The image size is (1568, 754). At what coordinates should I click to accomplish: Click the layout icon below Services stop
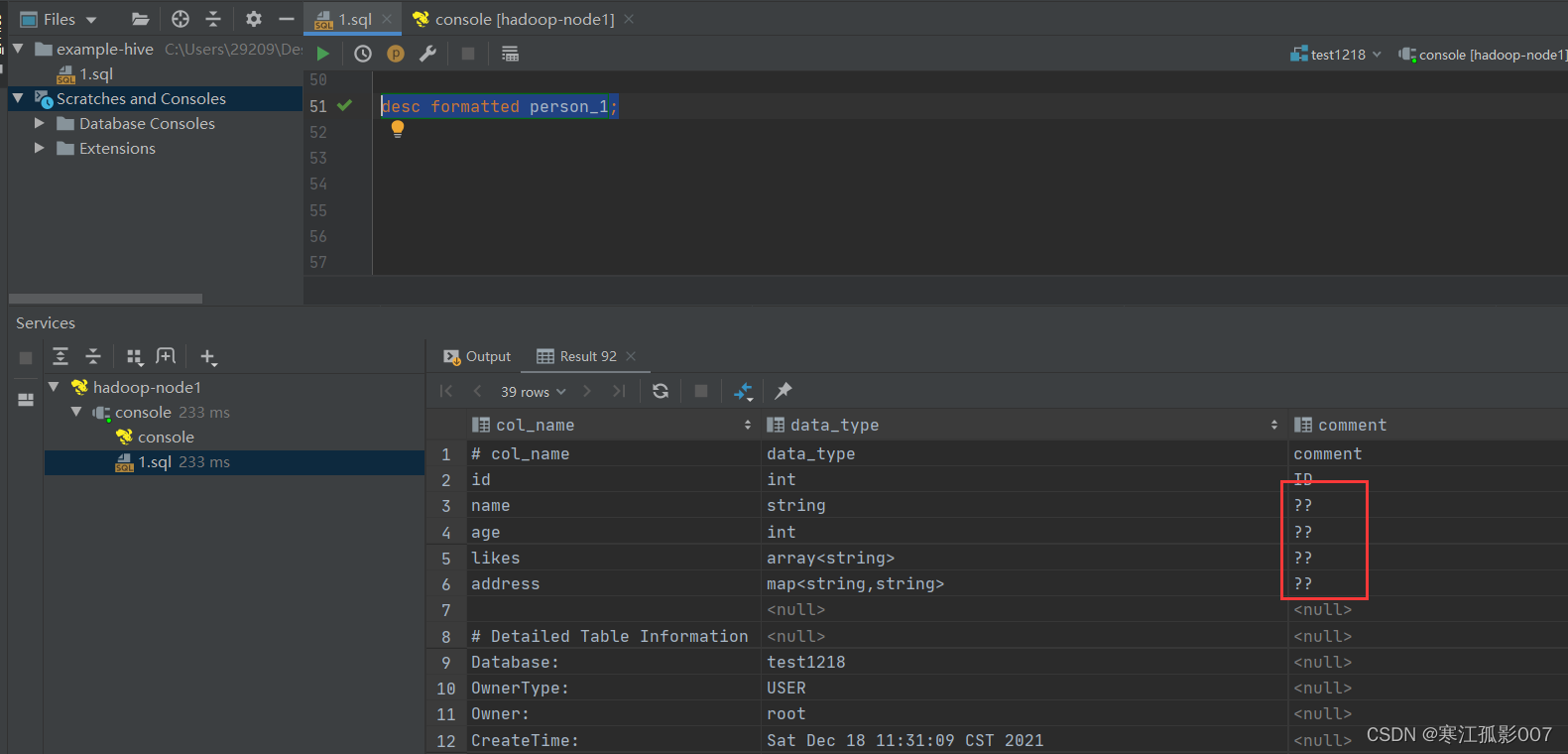point(26,400)
